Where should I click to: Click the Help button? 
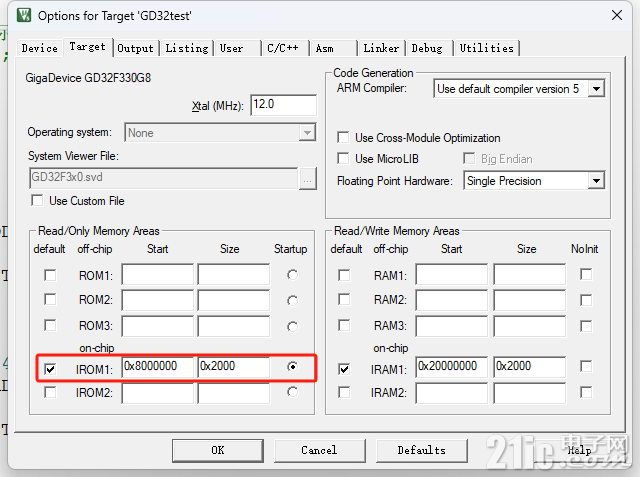coord(580,450)
